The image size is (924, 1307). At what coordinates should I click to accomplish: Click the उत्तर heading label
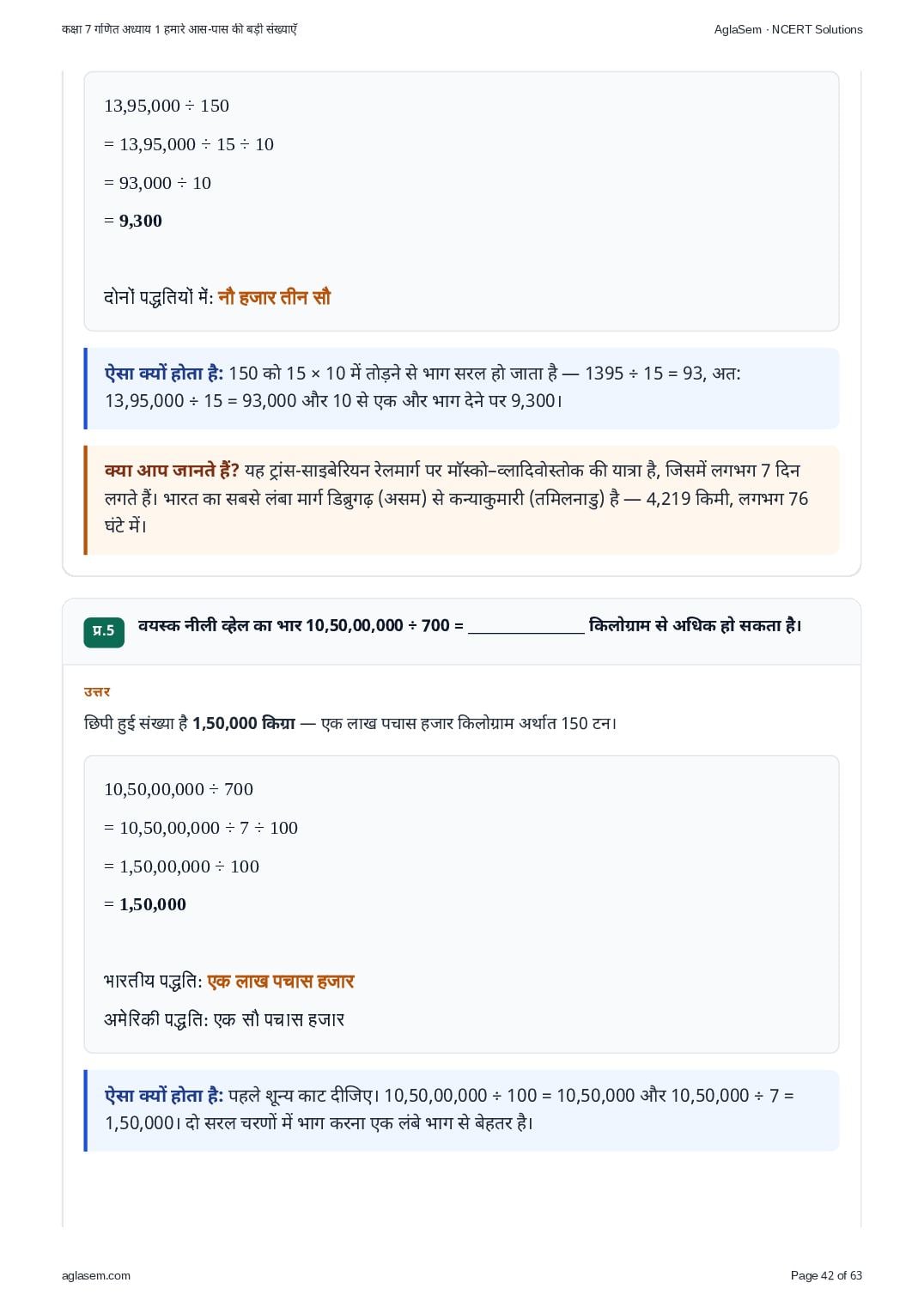click(x=97, y=691)
